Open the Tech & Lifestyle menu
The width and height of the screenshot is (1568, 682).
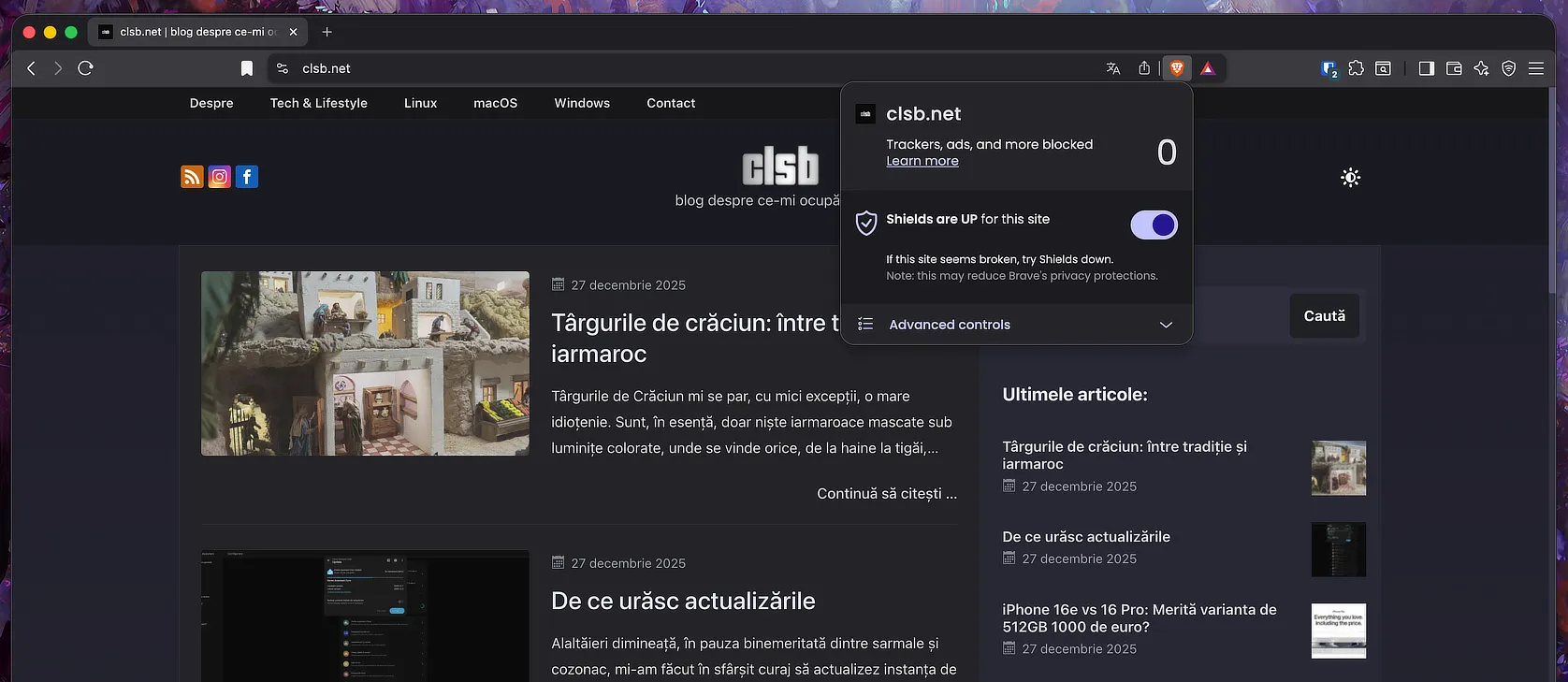click(318, 103)
